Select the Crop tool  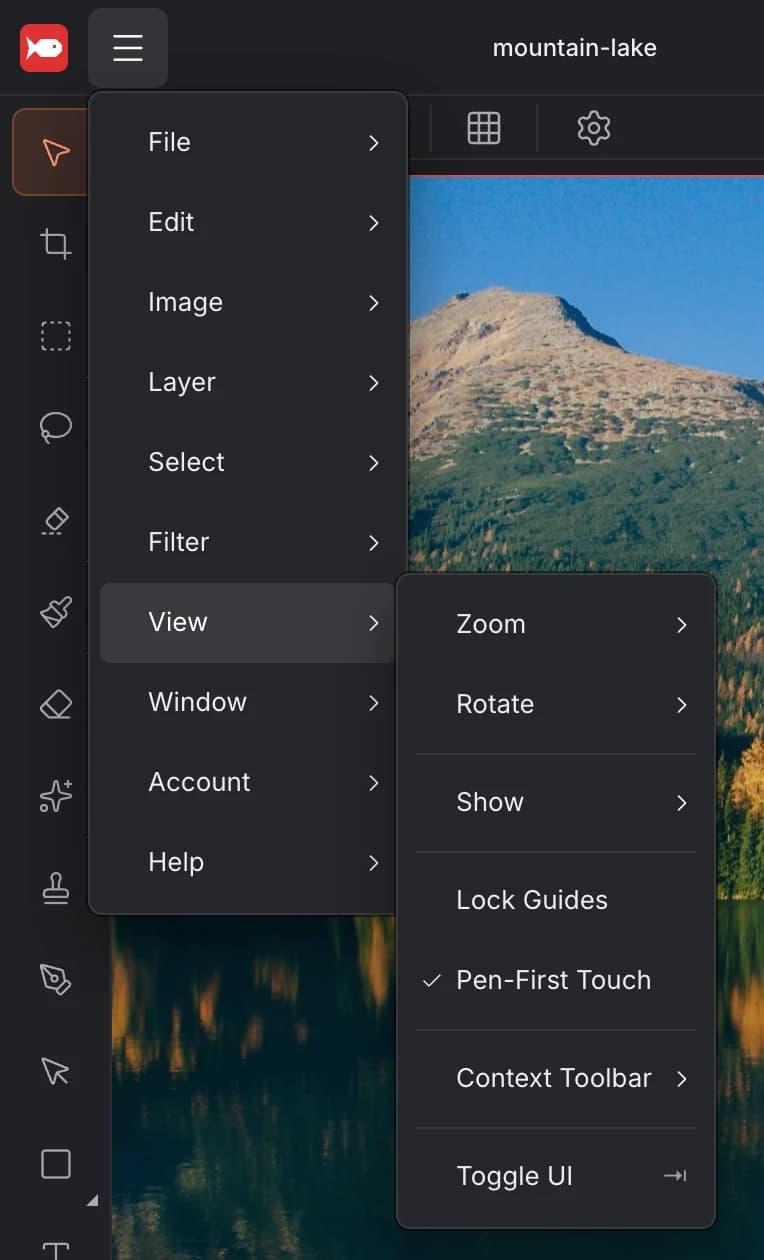55,244
